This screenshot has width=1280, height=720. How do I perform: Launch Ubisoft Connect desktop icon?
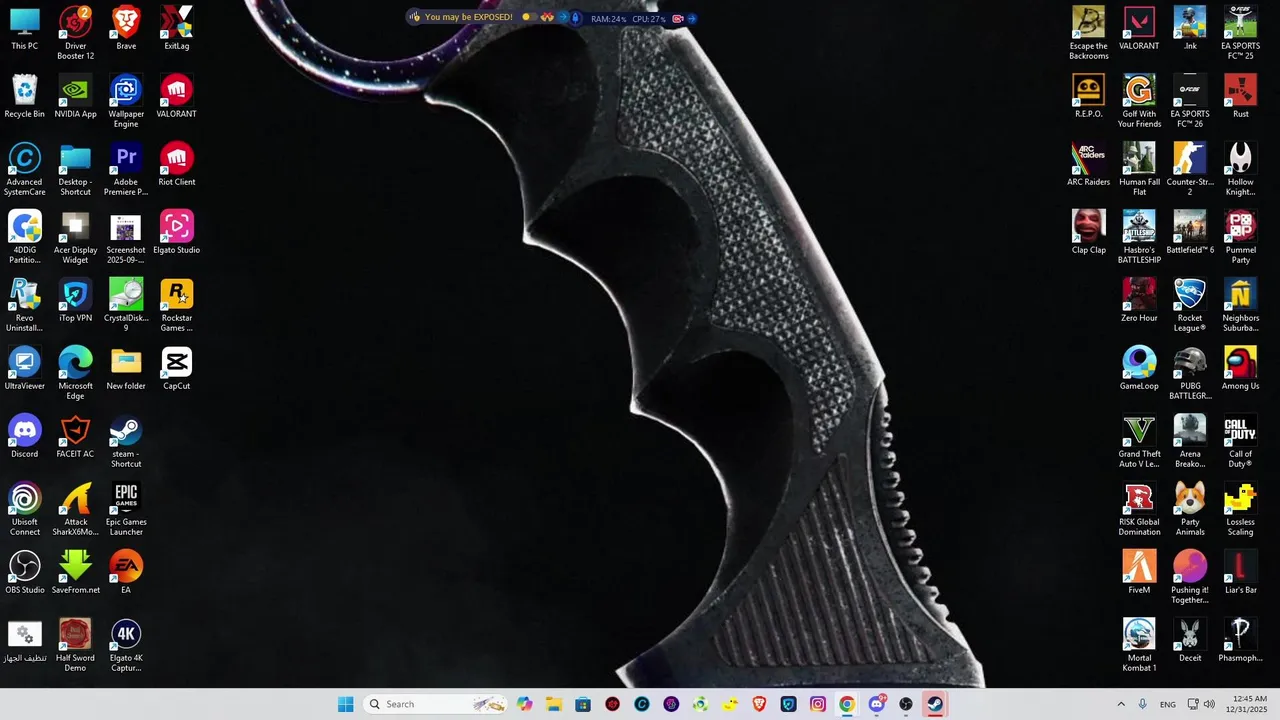tap(25, 509)
